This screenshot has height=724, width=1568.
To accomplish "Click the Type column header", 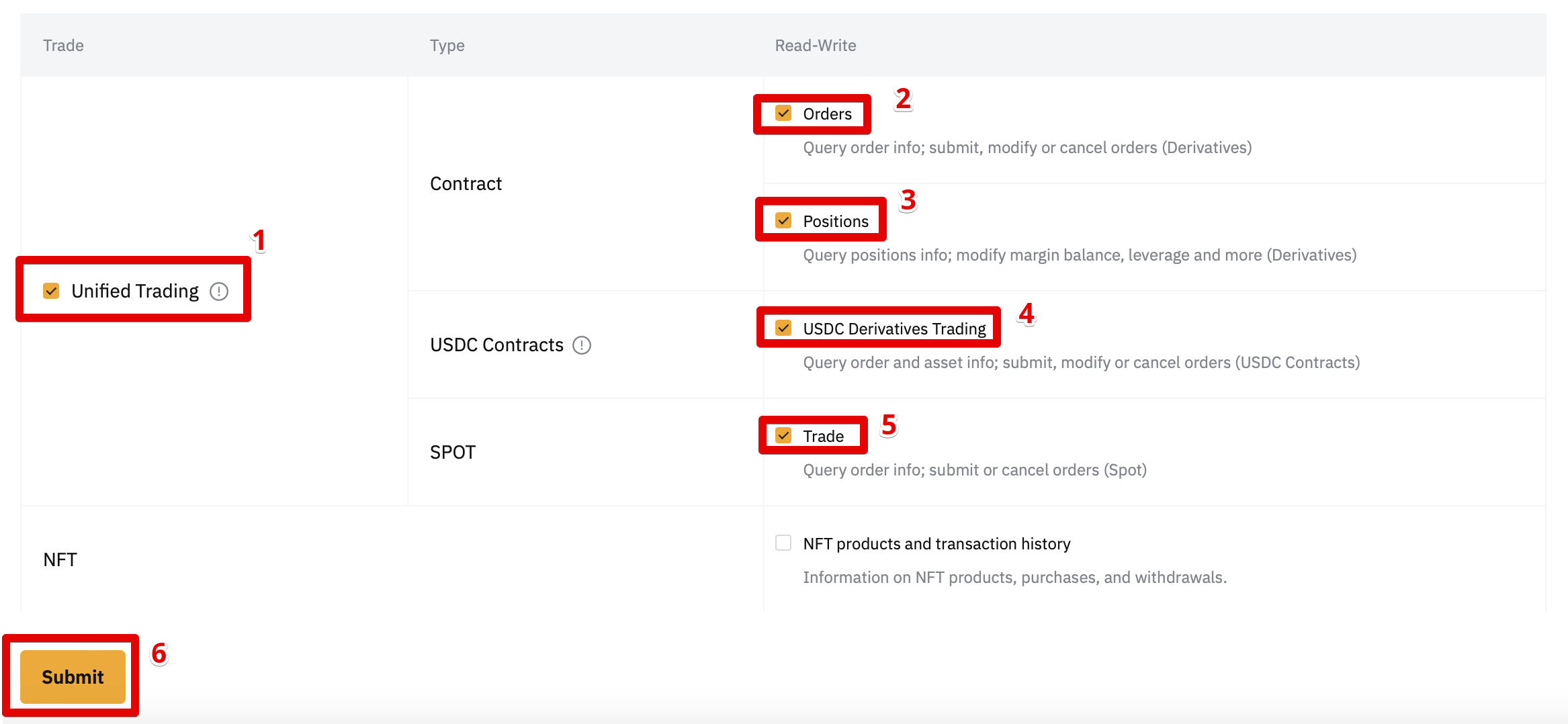I will [447, 46].
